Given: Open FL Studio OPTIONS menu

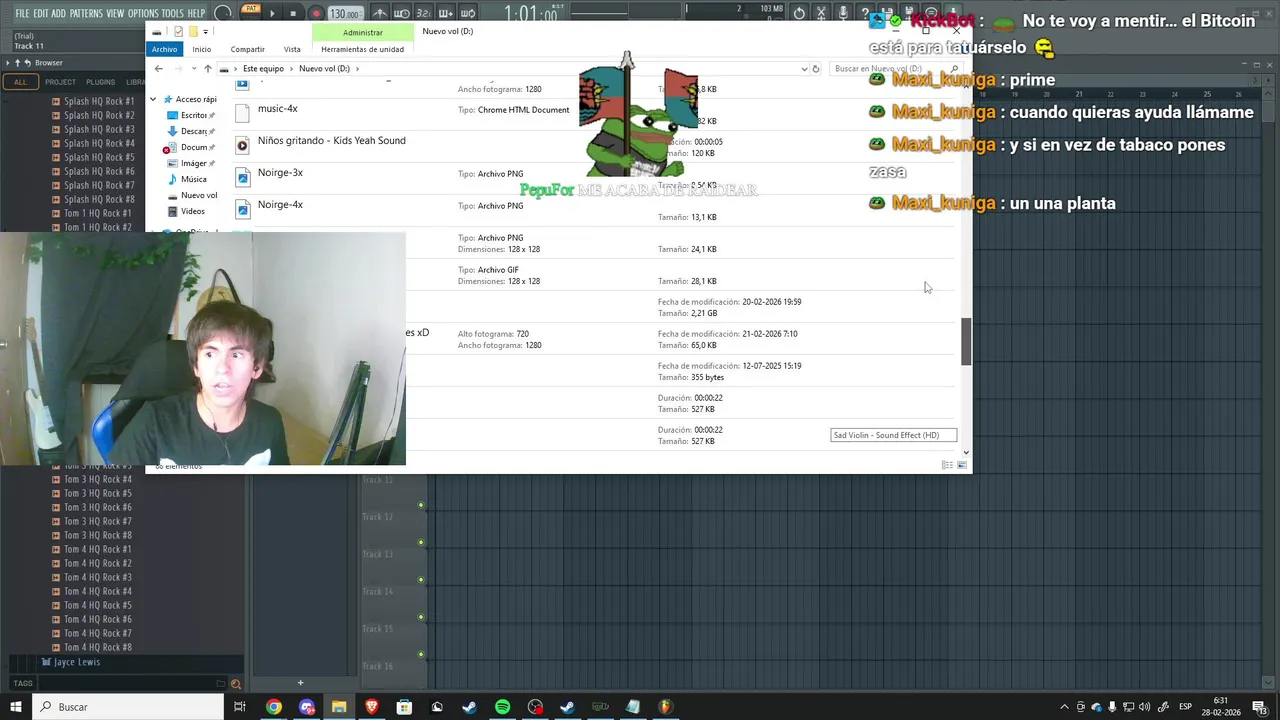Looking at the screenshot, I should [143, 13].
